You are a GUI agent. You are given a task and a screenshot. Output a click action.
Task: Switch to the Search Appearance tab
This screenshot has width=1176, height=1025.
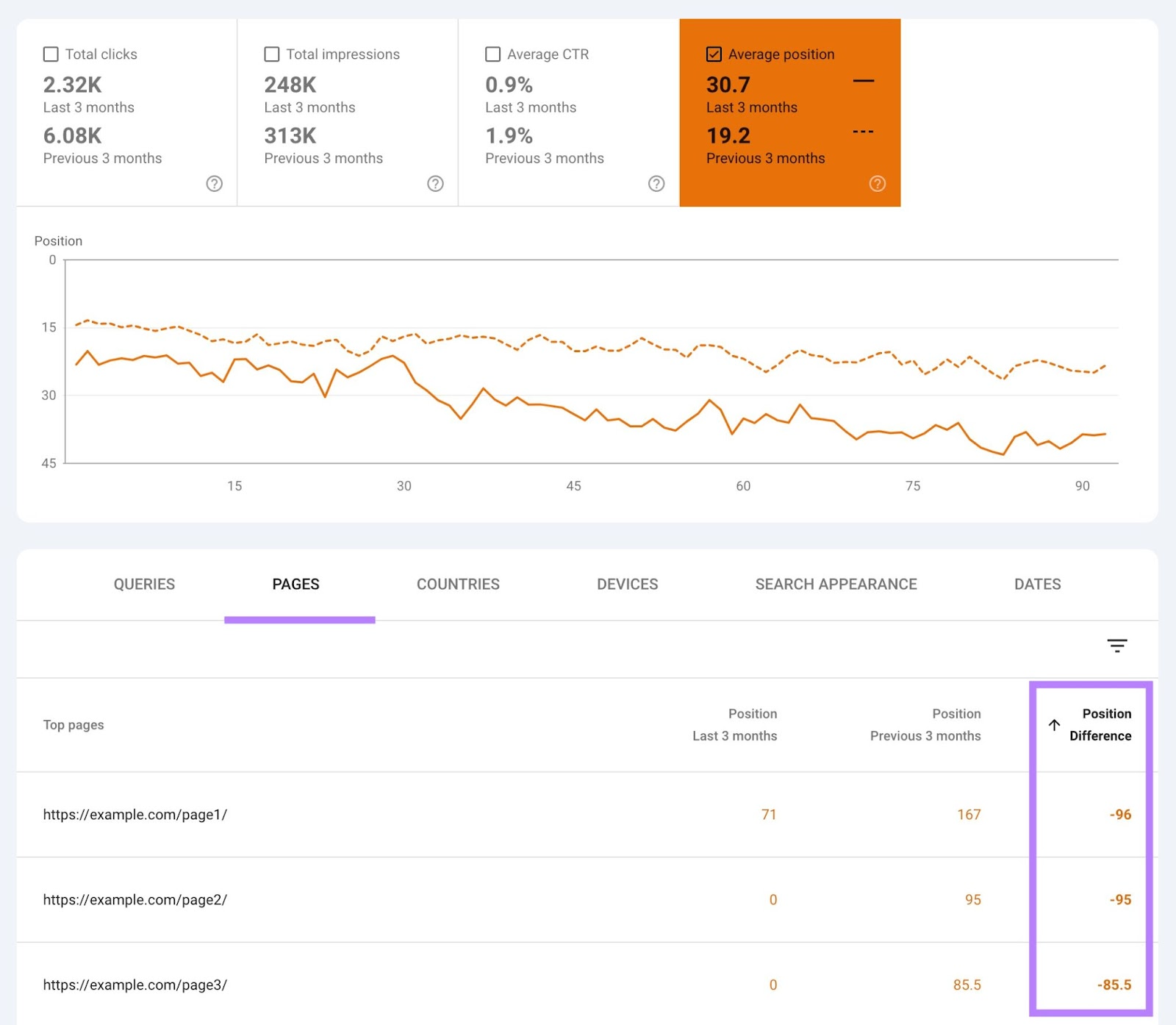coord(836,584)
